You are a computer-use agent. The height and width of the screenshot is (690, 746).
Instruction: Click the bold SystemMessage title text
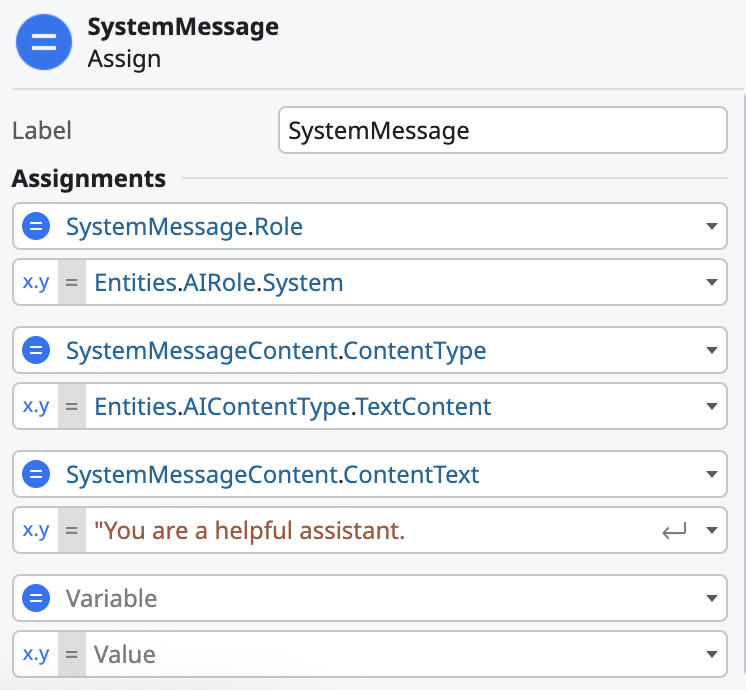pyautogui.click(x=183, y=27)
